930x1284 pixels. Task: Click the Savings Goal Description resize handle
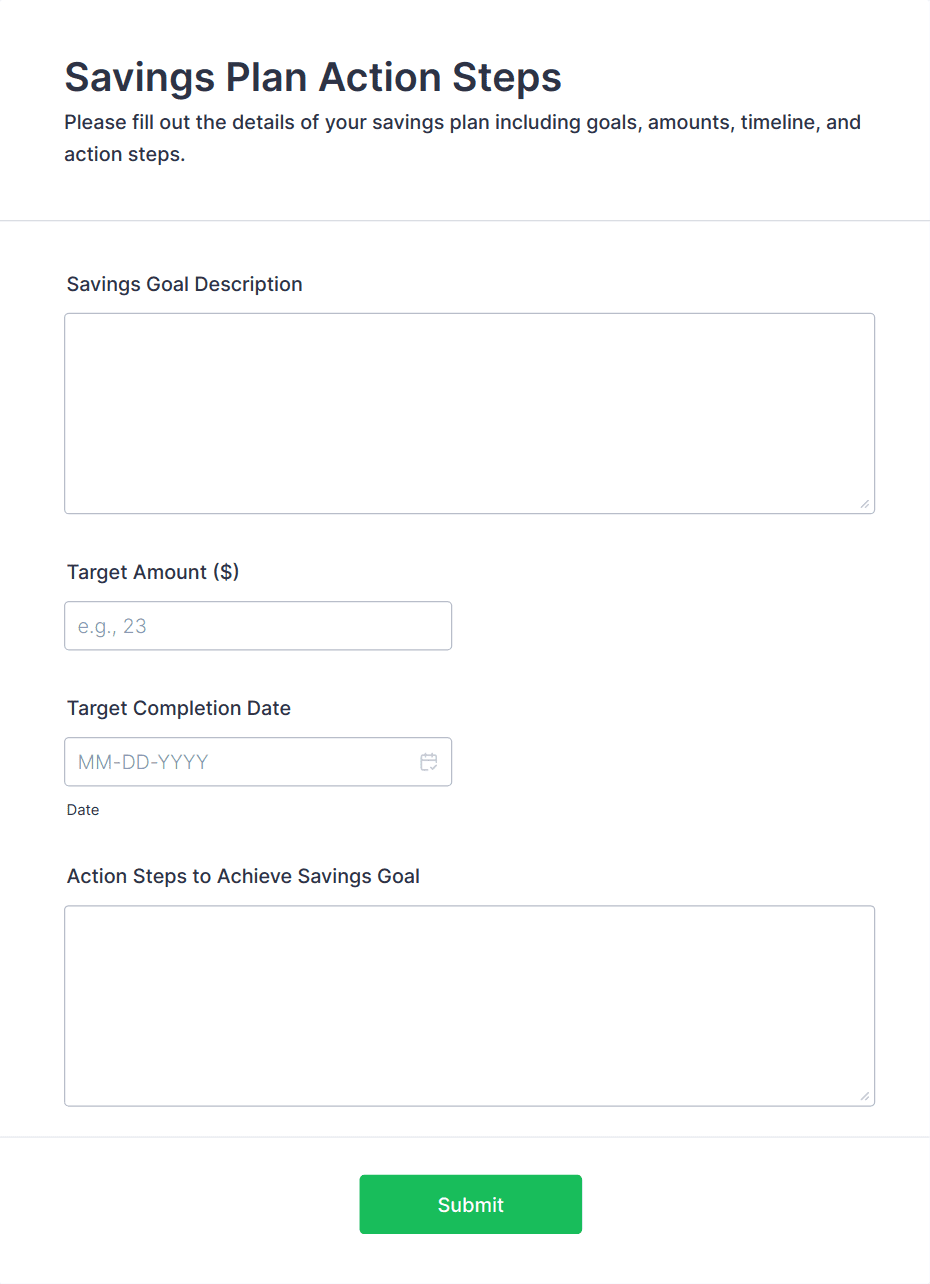click(864, 504)
